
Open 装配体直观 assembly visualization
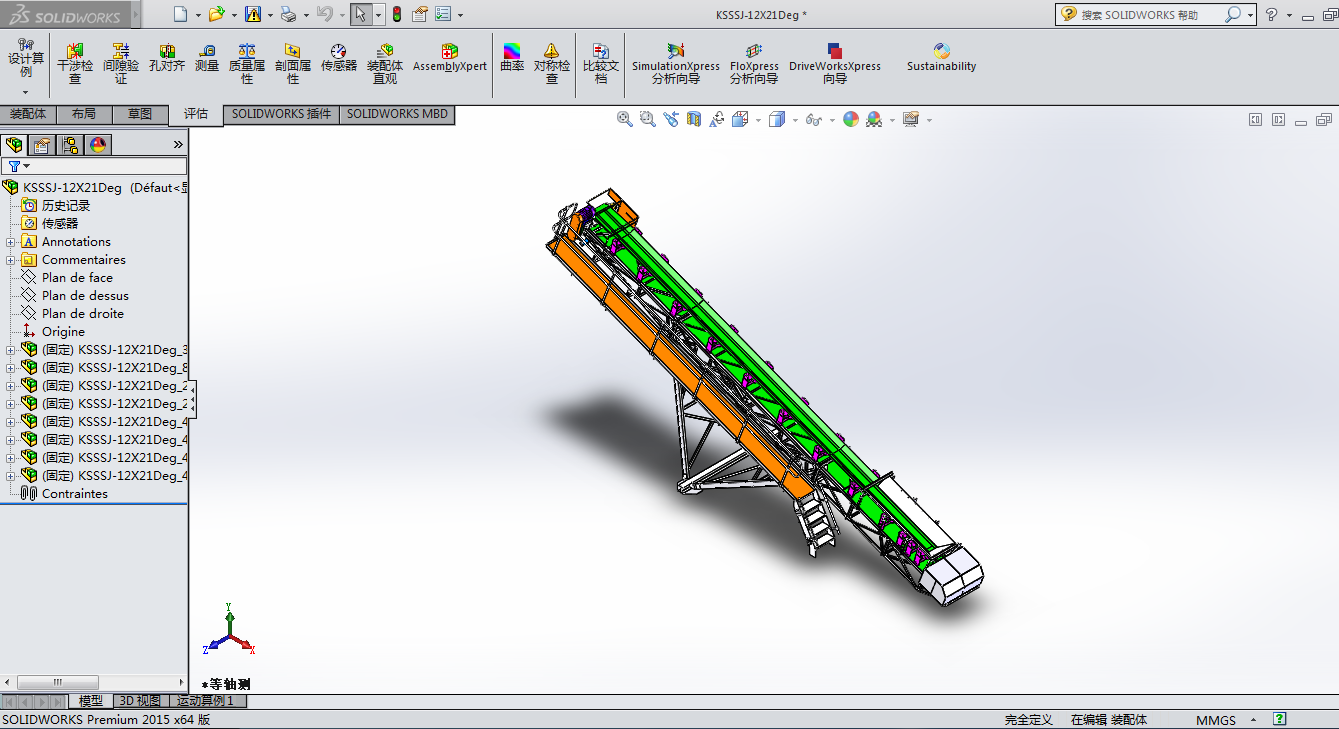(x=385, y=63)
